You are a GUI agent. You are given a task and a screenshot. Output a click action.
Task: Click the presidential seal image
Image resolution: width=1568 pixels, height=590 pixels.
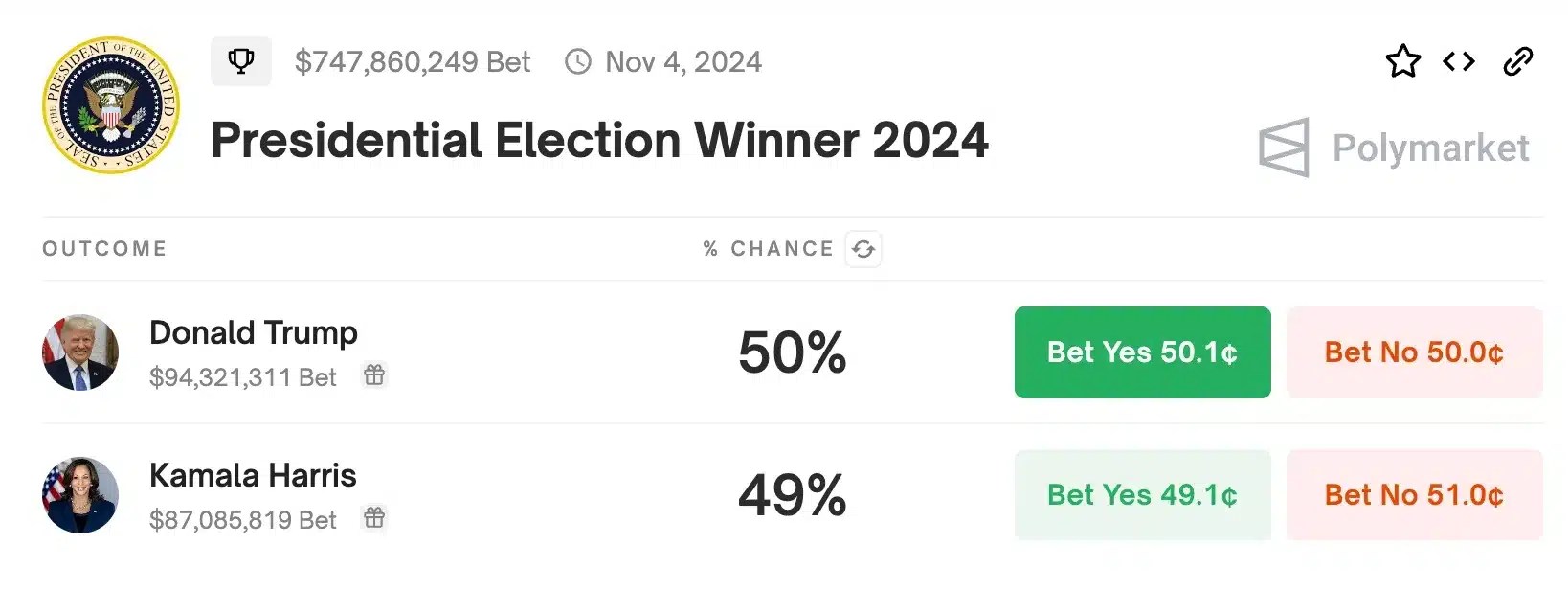[111, 105]
